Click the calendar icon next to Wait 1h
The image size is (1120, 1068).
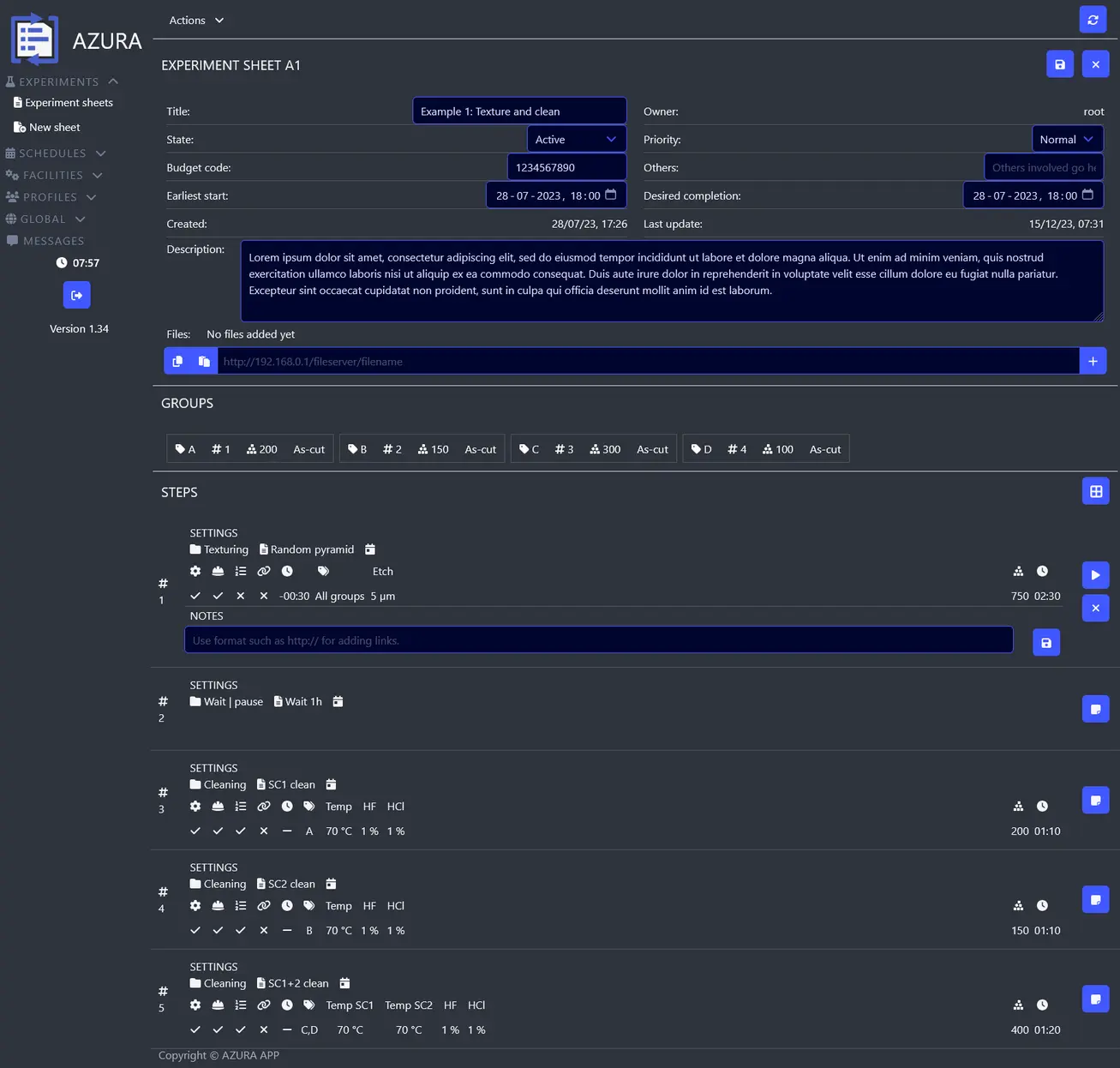[x=338, y=701]
